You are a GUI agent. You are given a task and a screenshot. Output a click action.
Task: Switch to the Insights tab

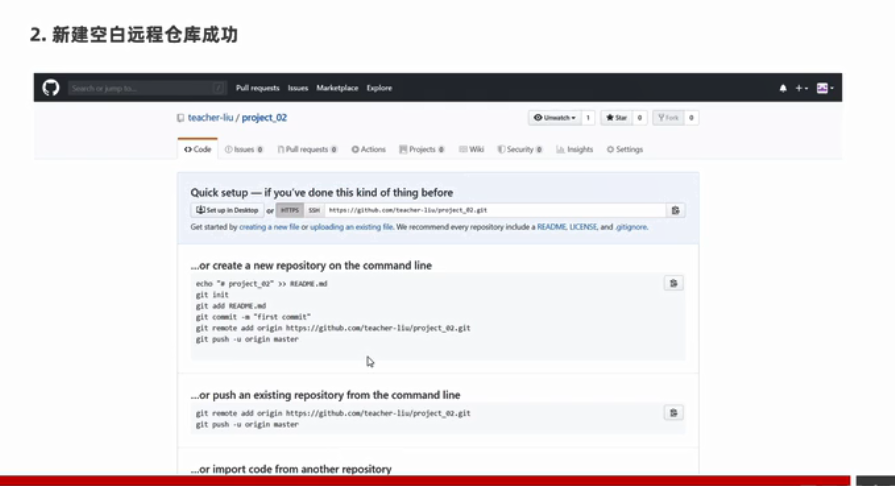(575, 149)
